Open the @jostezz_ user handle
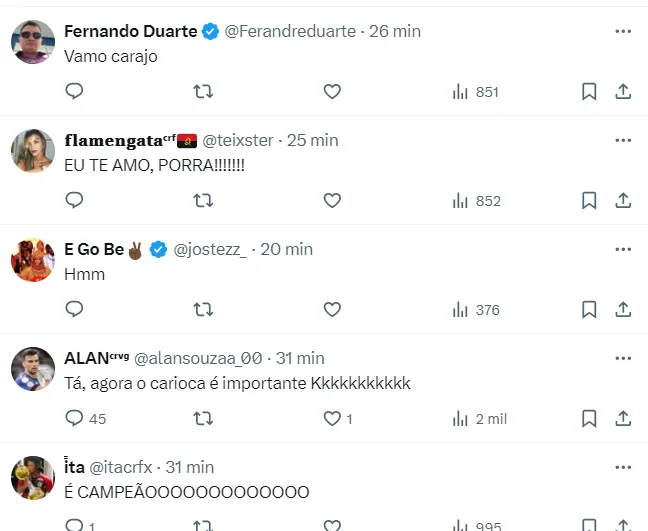The height and width of the screenshot is (531, 648). [x=212, y=249]
